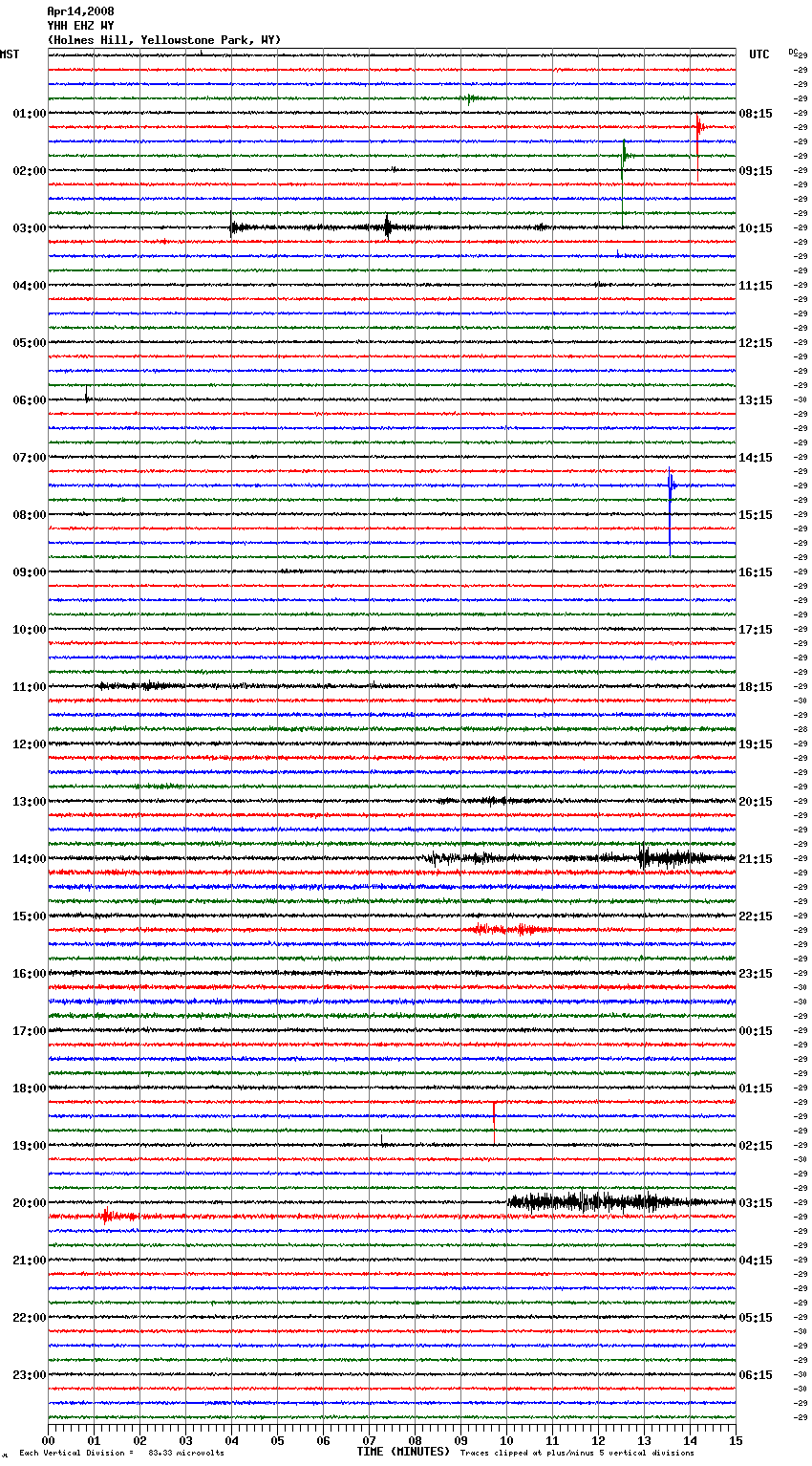Click the Traces clipped at plus/minus note
The image size is (812, 1466).
(577, 1454)
